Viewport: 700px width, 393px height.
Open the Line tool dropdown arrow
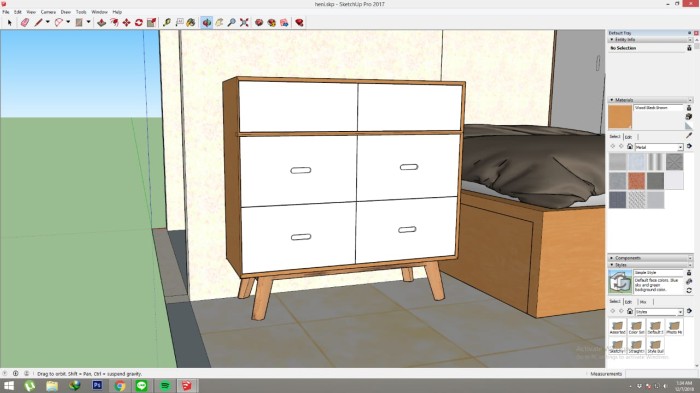click(x=47, y=22)
